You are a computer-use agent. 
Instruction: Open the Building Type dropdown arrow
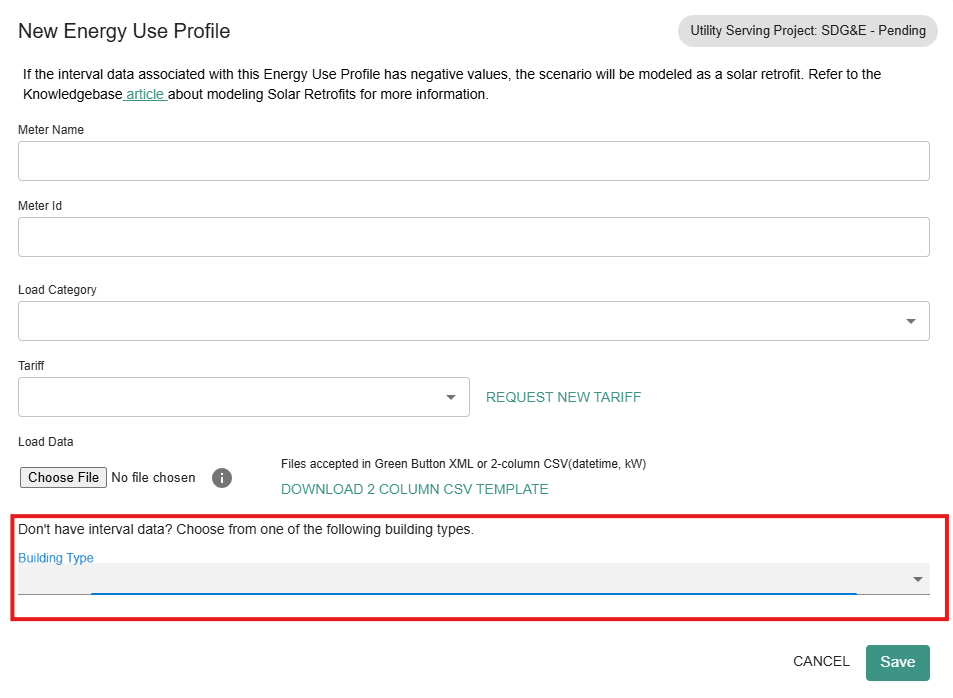click(x=917, y=579)
